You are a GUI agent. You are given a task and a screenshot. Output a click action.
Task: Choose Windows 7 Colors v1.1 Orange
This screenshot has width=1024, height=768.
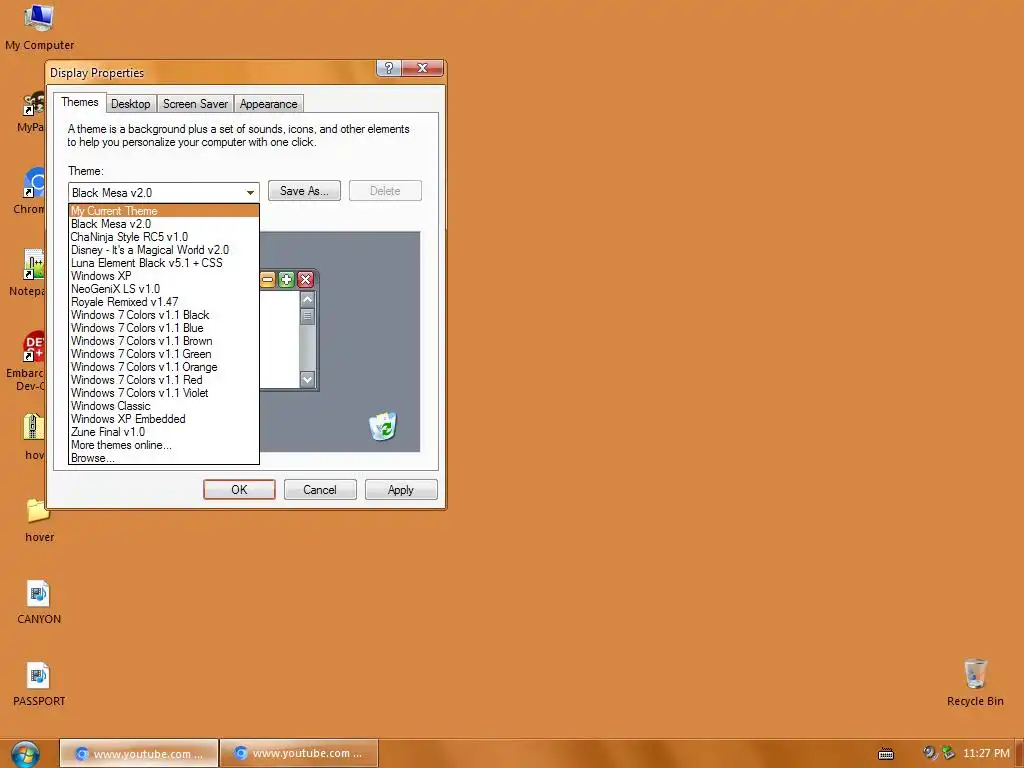(x=164, y=367)
